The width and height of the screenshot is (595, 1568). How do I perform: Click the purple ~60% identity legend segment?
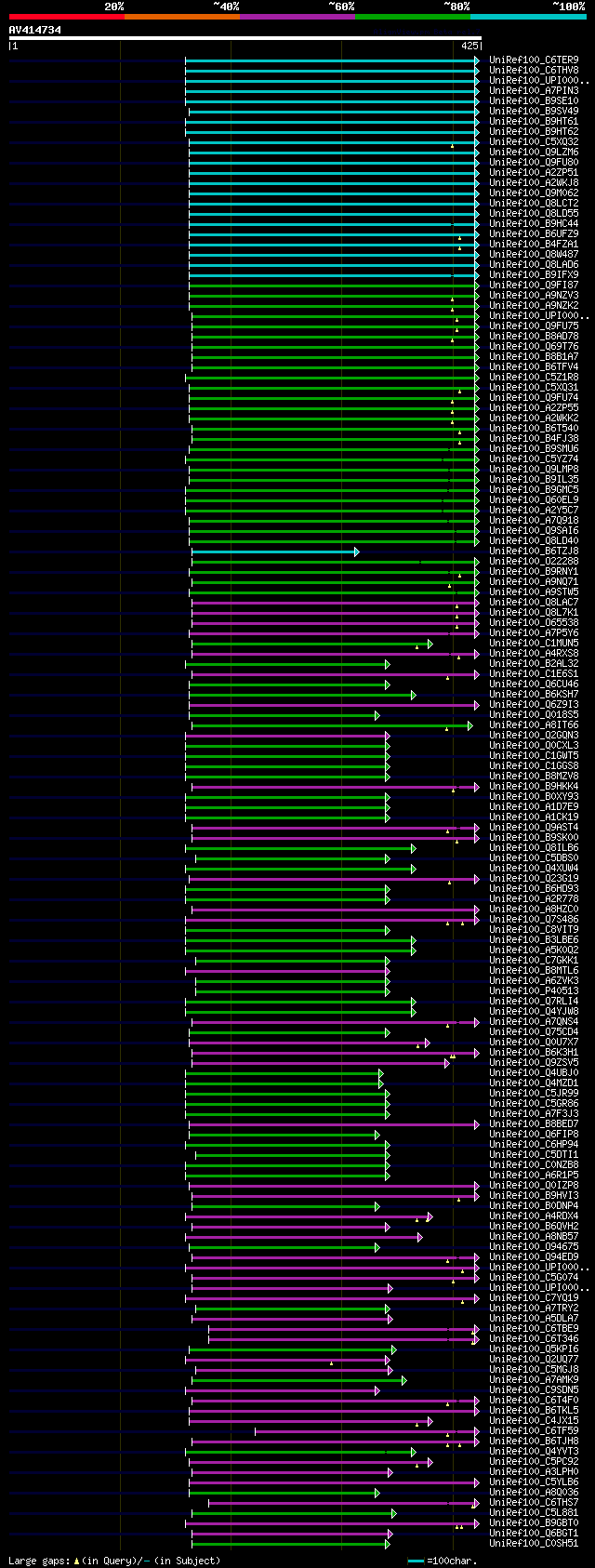[297, 16]
